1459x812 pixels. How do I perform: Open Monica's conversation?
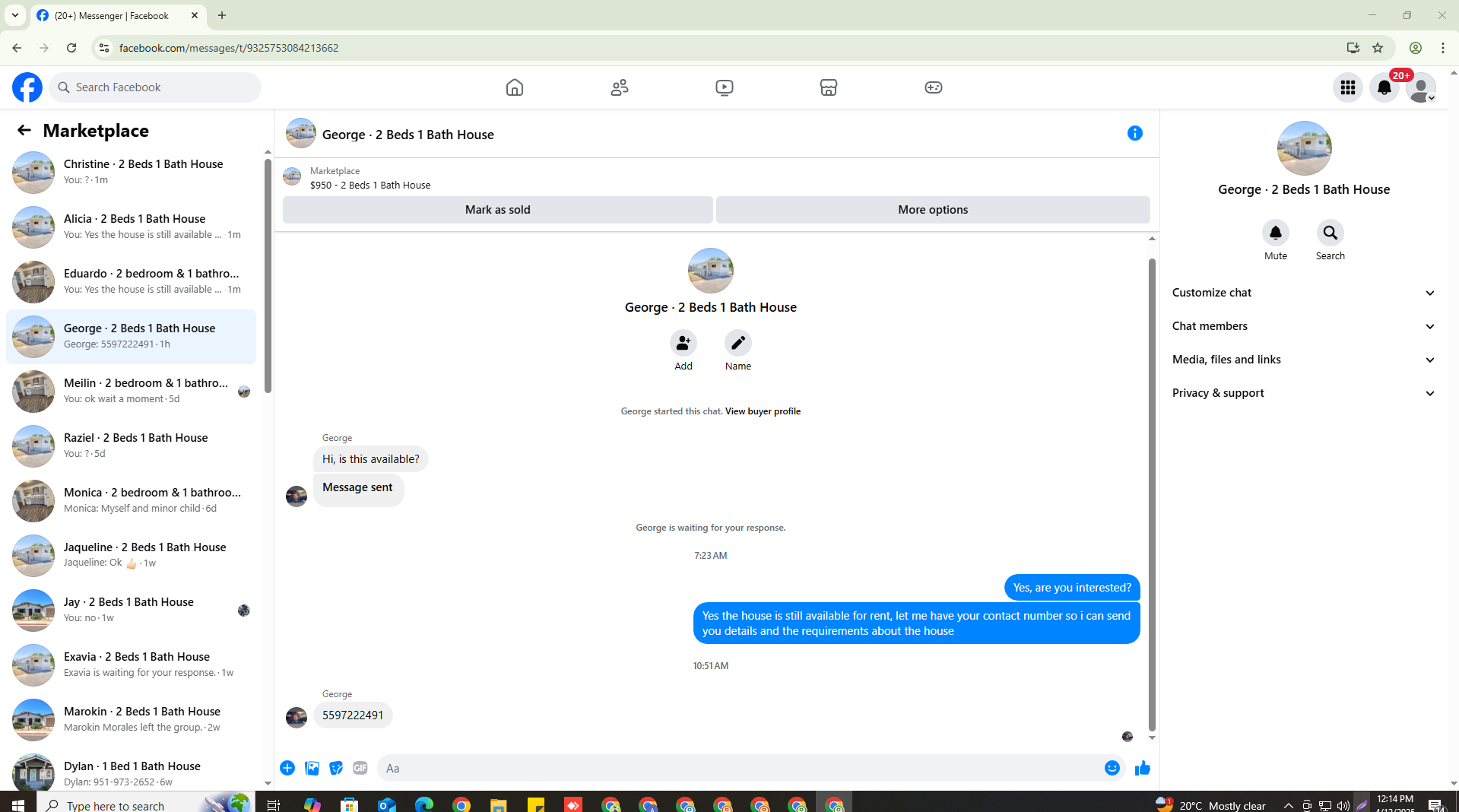click(132, 500)
